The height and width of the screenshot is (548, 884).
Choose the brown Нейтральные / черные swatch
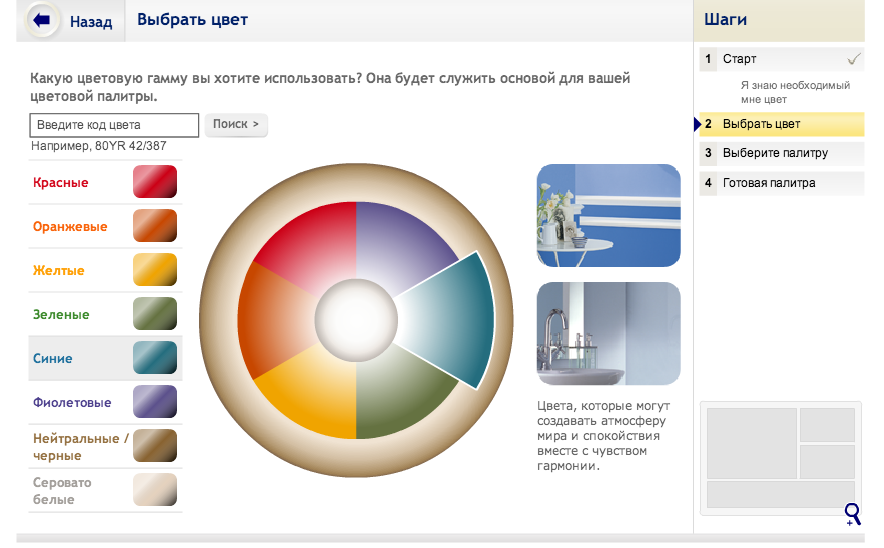pos(155,446)
